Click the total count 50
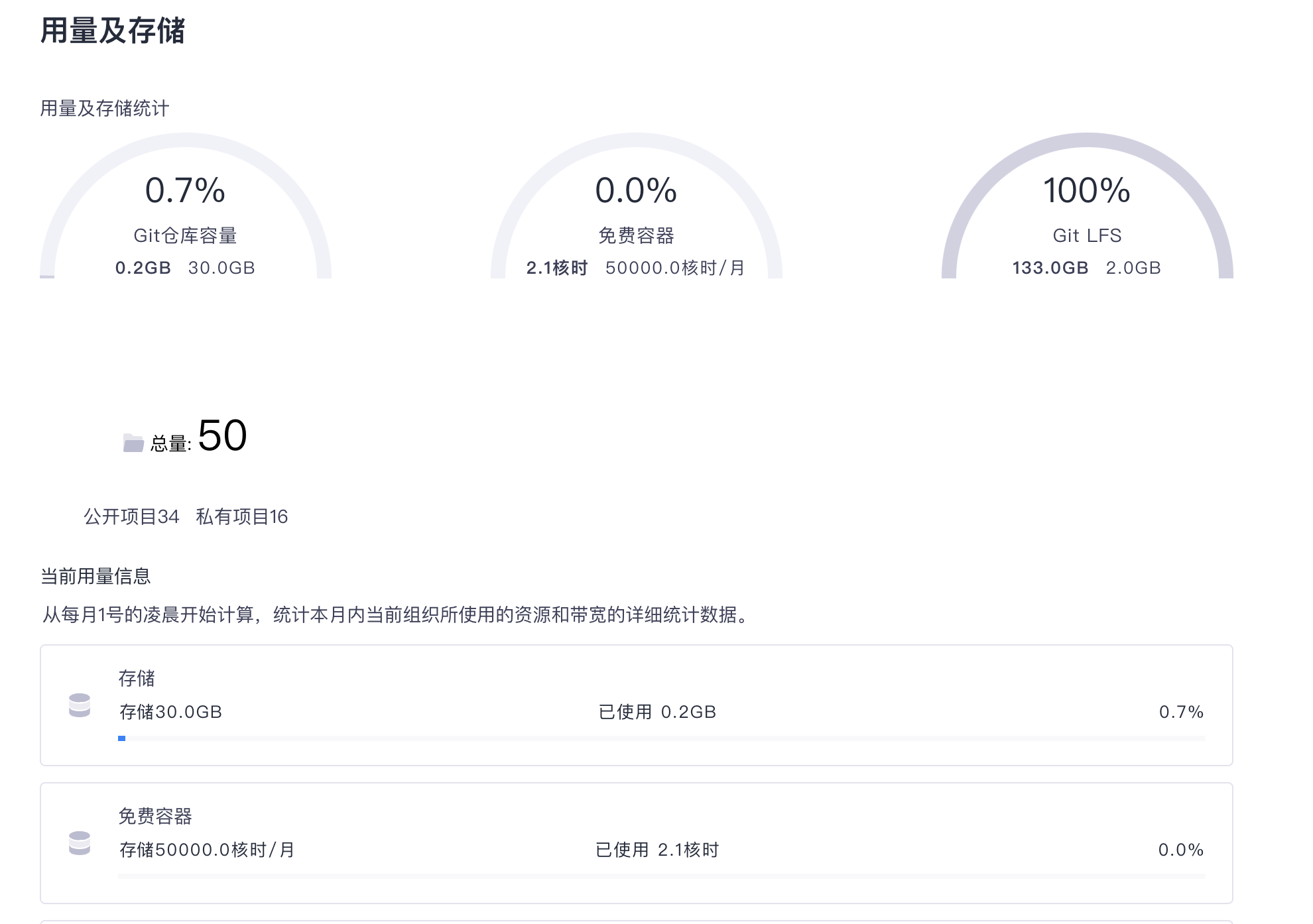Image resolution: width=1313 pixels, height=924 pixels. point(222,436)
